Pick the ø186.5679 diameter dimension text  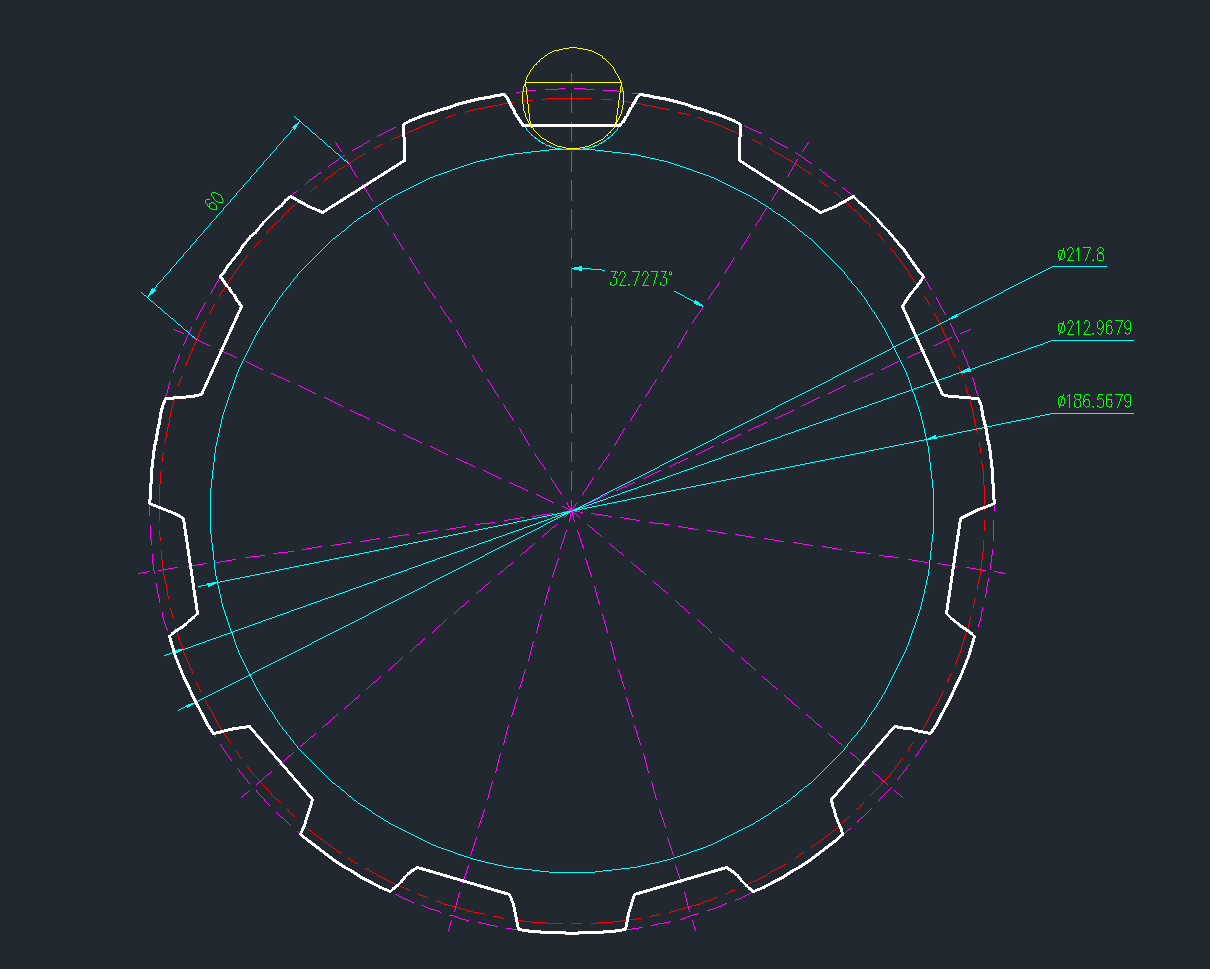coord(1094,401)
